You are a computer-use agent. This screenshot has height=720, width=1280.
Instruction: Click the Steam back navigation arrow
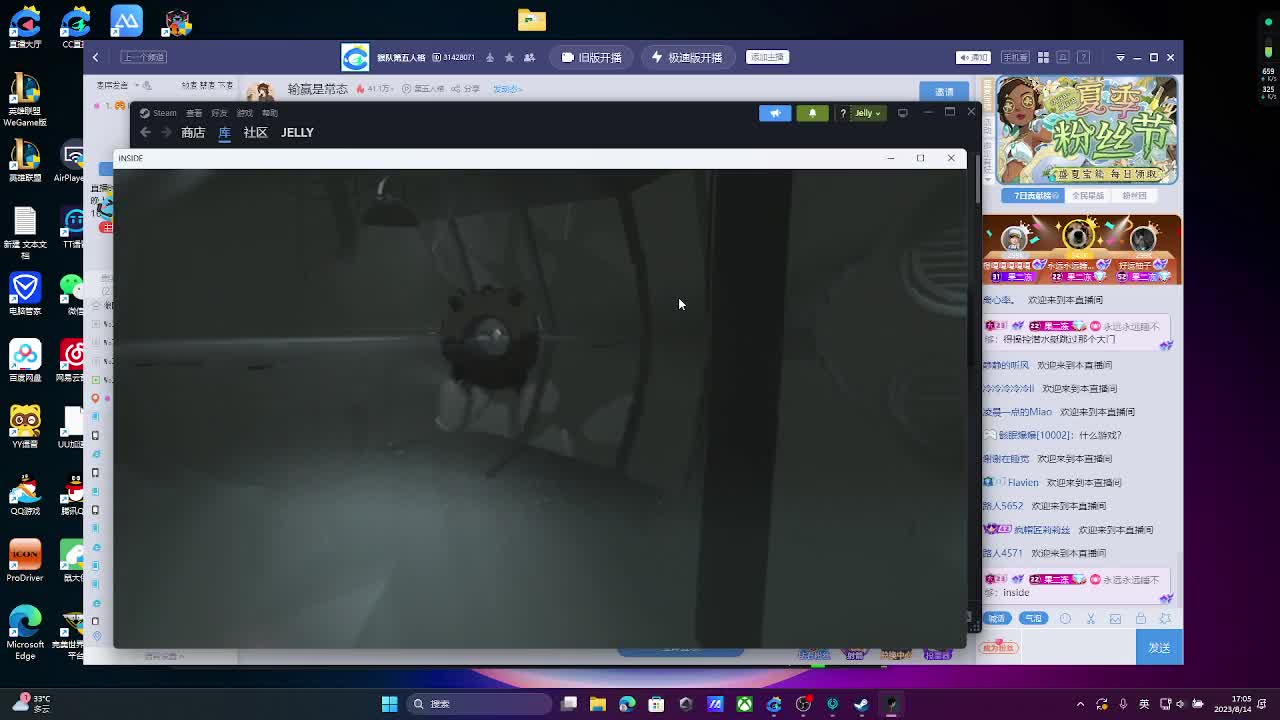click(x=145, y=132)
